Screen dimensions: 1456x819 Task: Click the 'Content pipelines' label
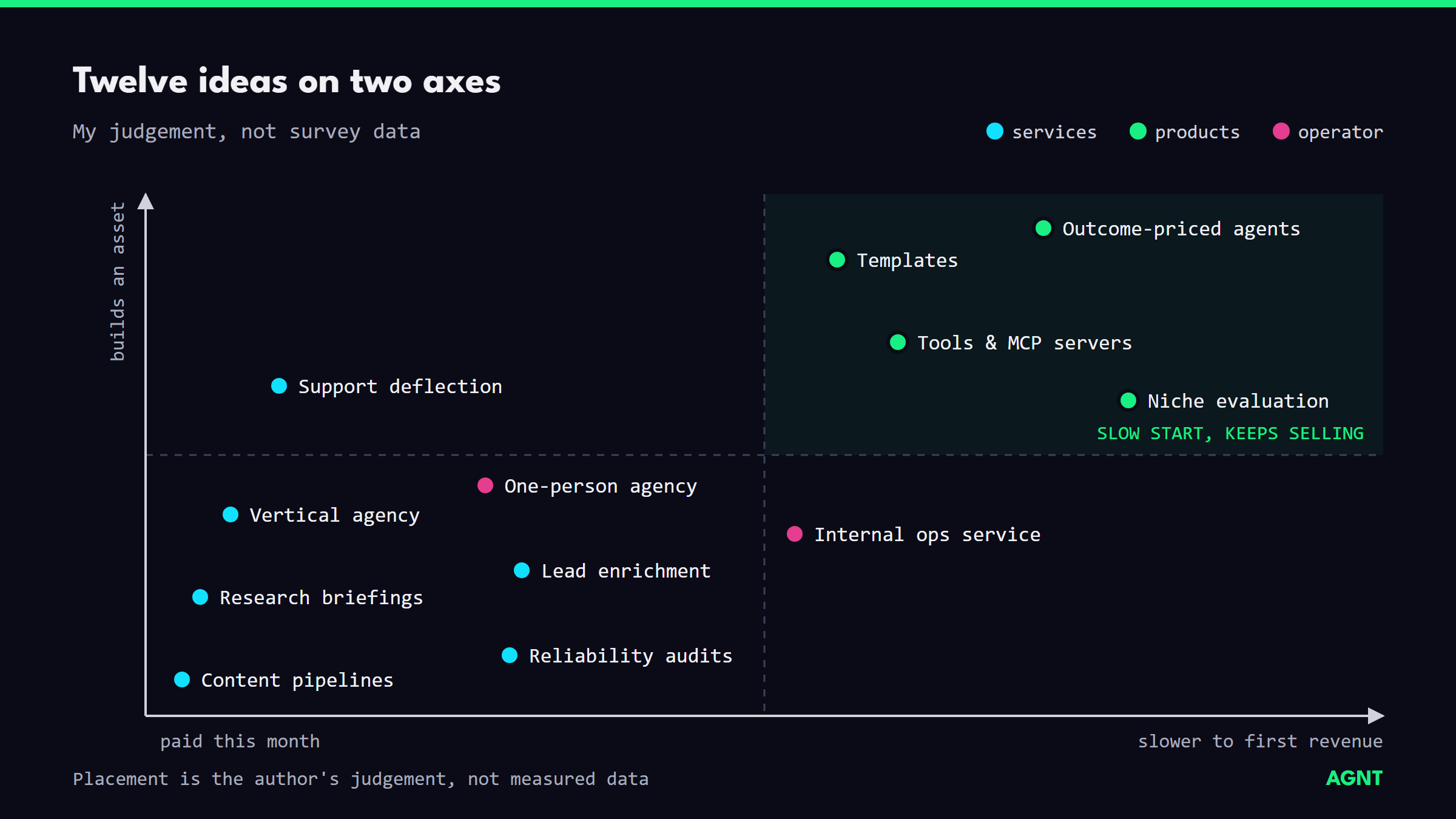click(297, 681)
